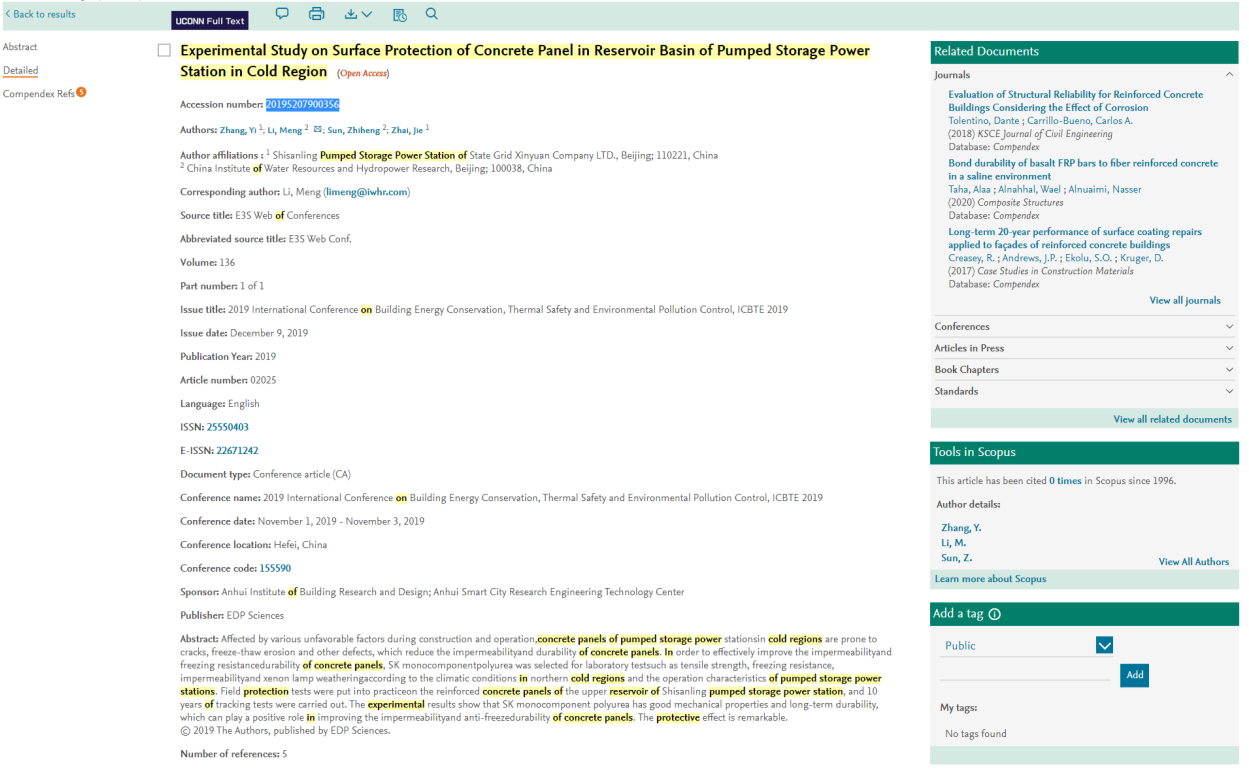Click the ISSN 25550403 link

click(228, 427)
